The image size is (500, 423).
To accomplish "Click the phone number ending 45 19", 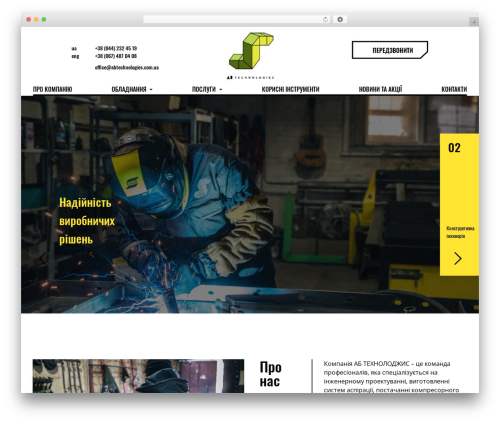I will (116, 48).
